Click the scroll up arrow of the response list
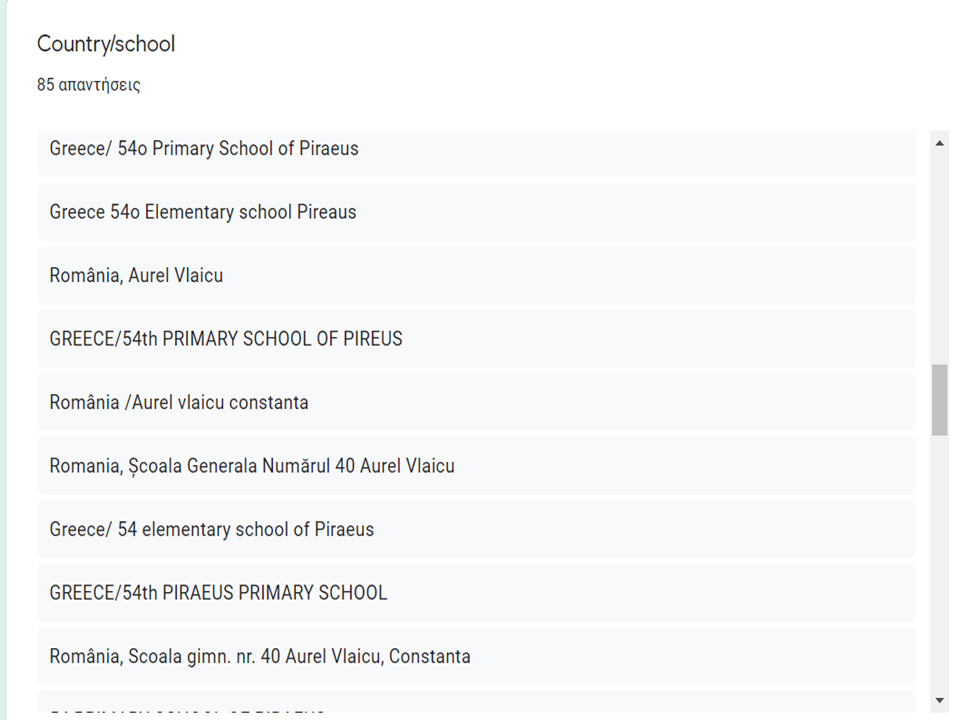The height and width of the screenshot is (720, 960). (x=939, y=143)
